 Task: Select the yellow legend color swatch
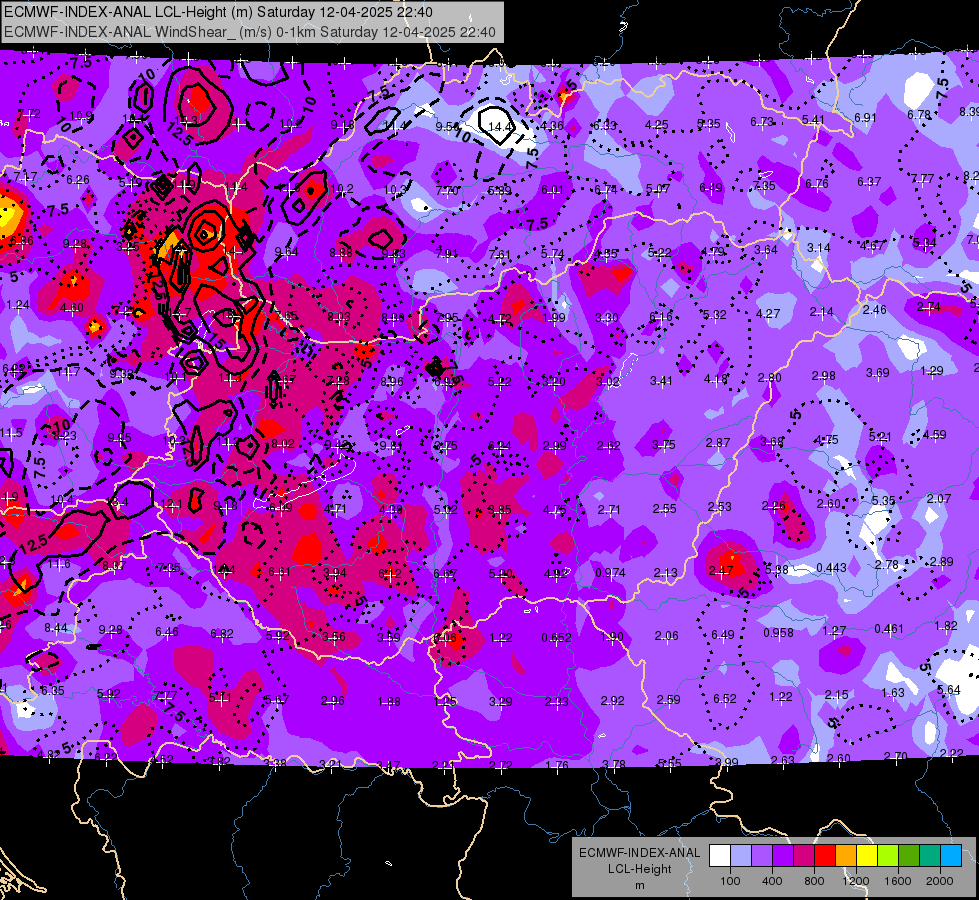pyautogui.click(x=867, y=856)
